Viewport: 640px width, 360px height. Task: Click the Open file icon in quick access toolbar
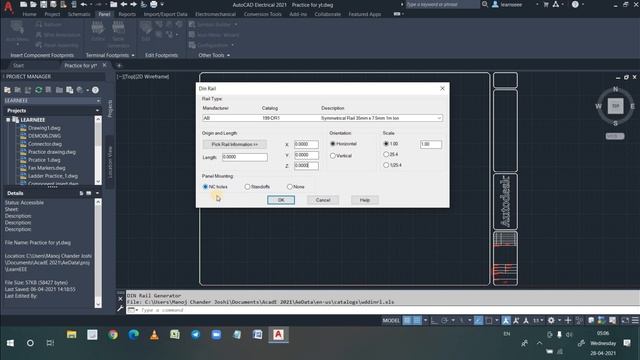tap(33, 4)
